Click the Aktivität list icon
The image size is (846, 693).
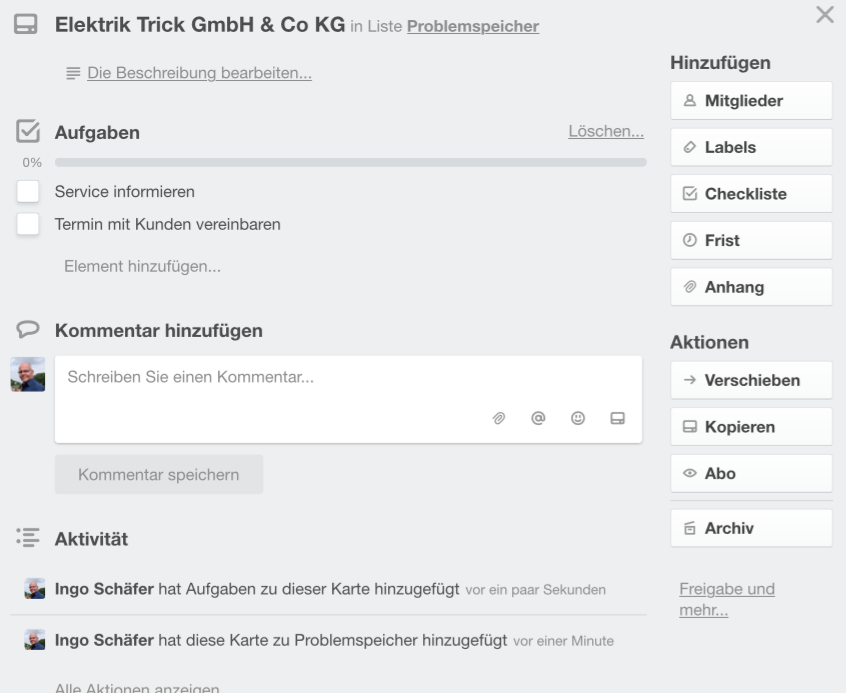(28, 538)
